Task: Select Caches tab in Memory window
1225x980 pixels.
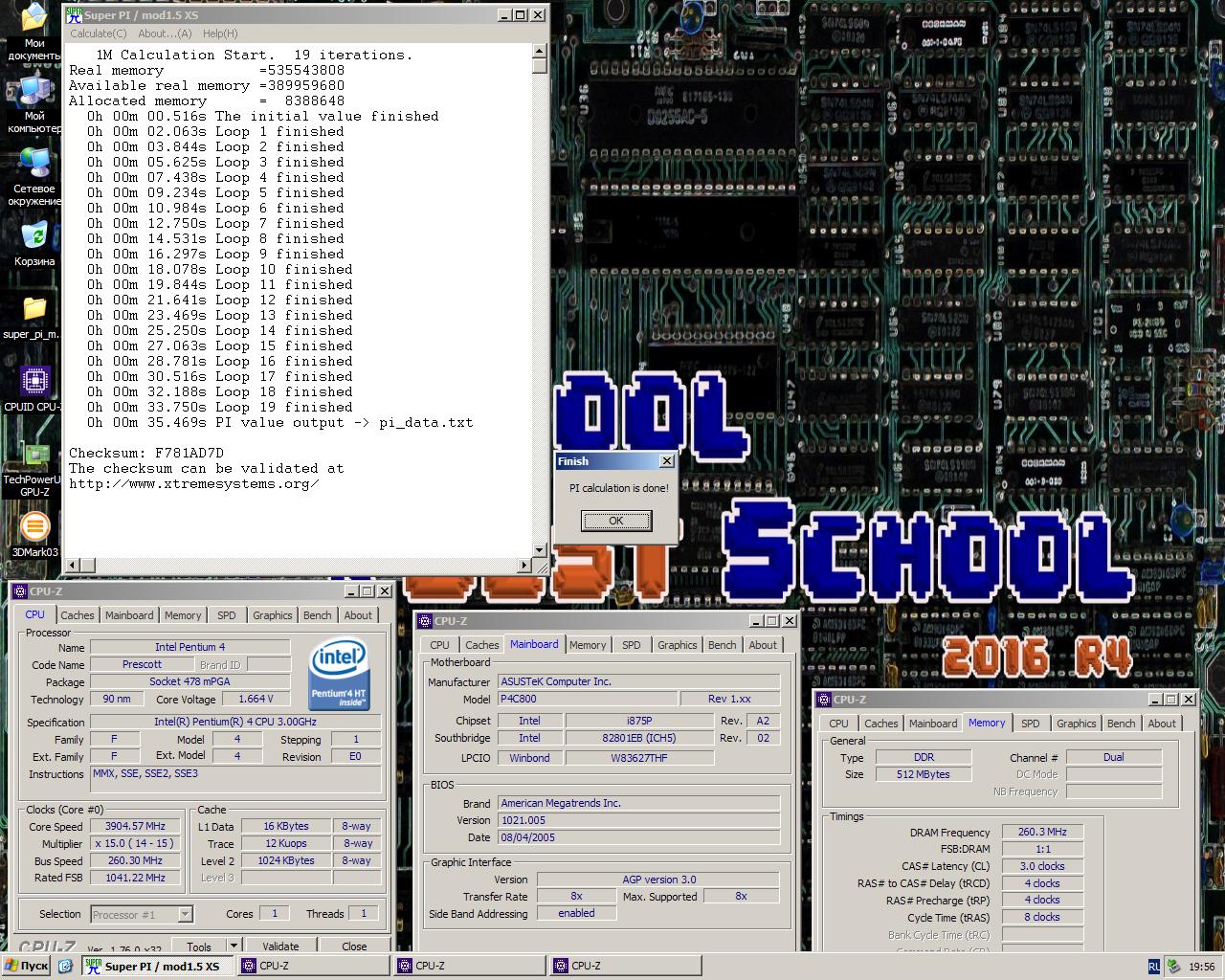Action: [x=881, y=724]
